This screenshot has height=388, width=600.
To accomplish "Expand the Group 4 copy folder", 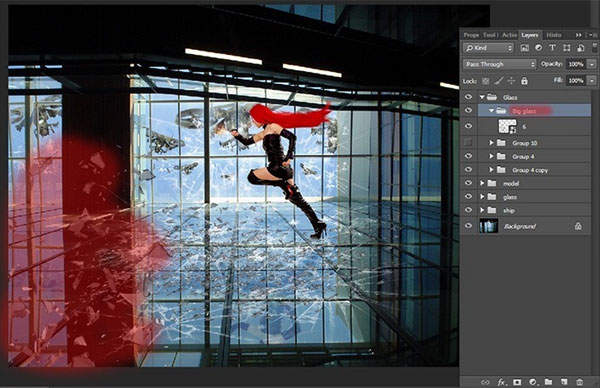I will 491,170.
